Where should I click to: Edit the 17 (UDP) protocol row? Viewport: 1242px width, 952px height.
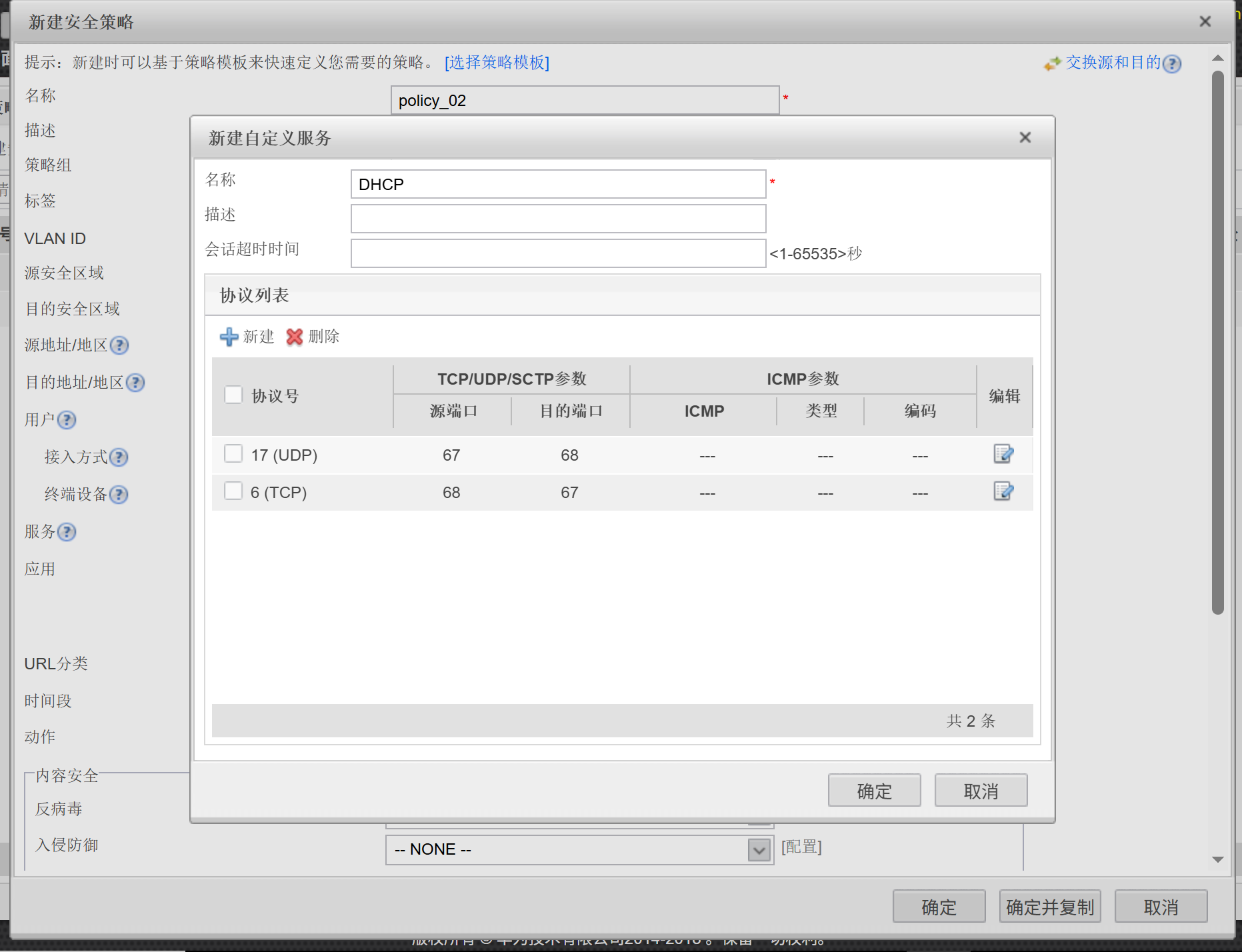pyautogui.click(x=1003, y=454)
